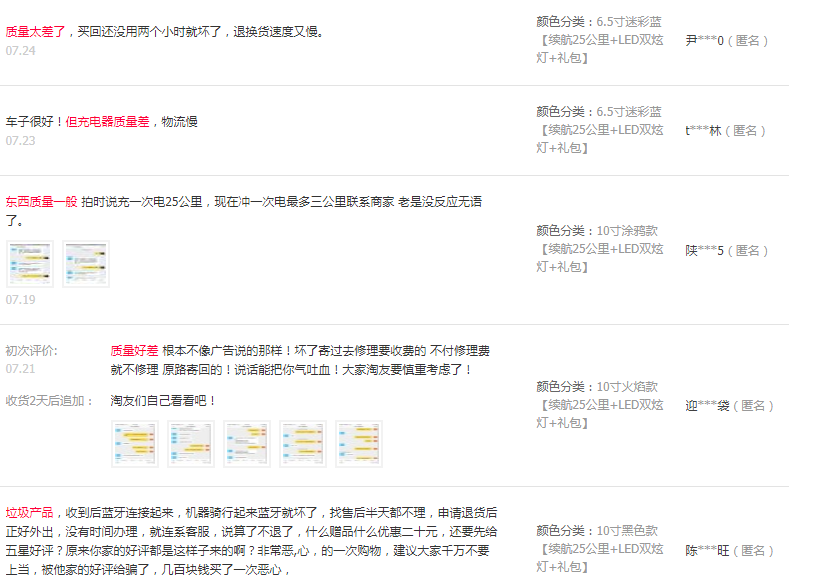Click reviewer name 迎***袋(匿名)
This screenshot has height=579, width=815.
tap(730, 406)
